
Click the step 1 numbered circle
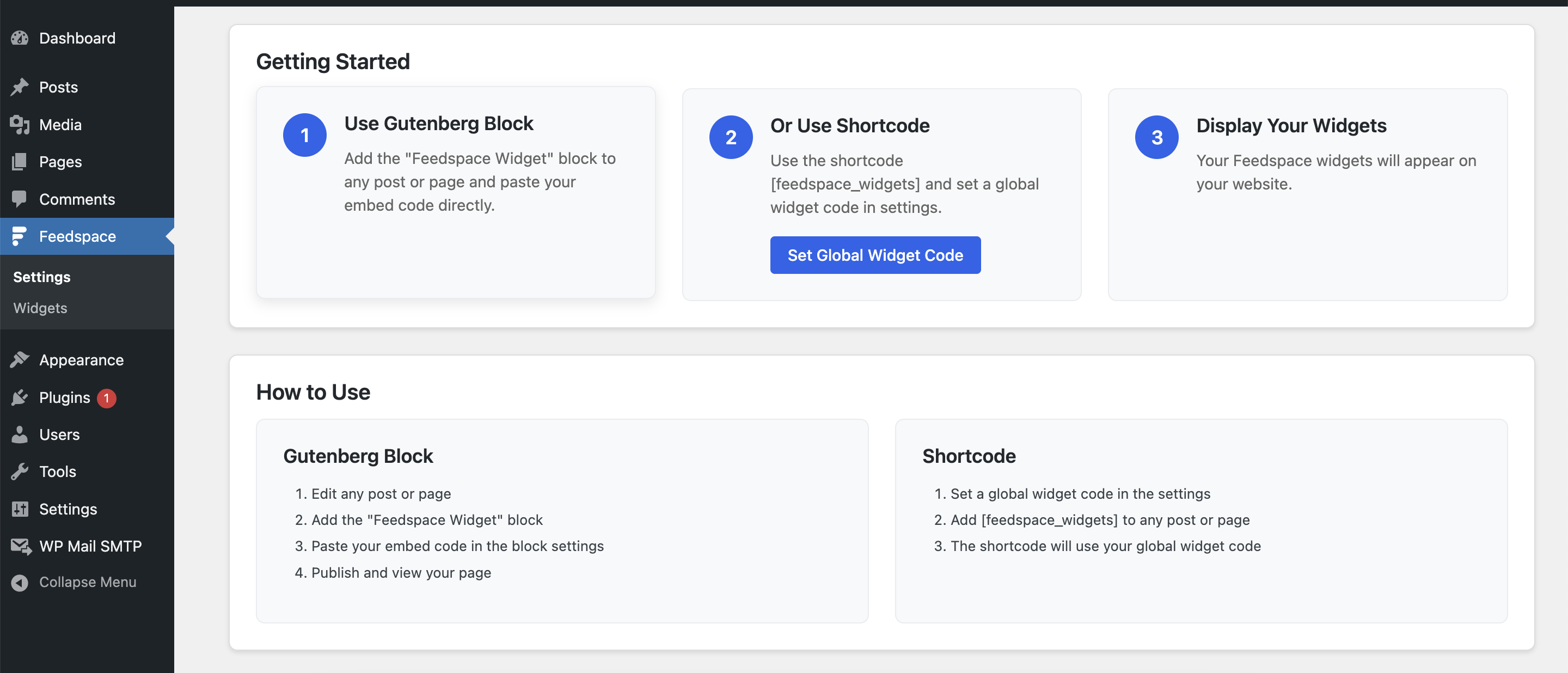[304, 135]
